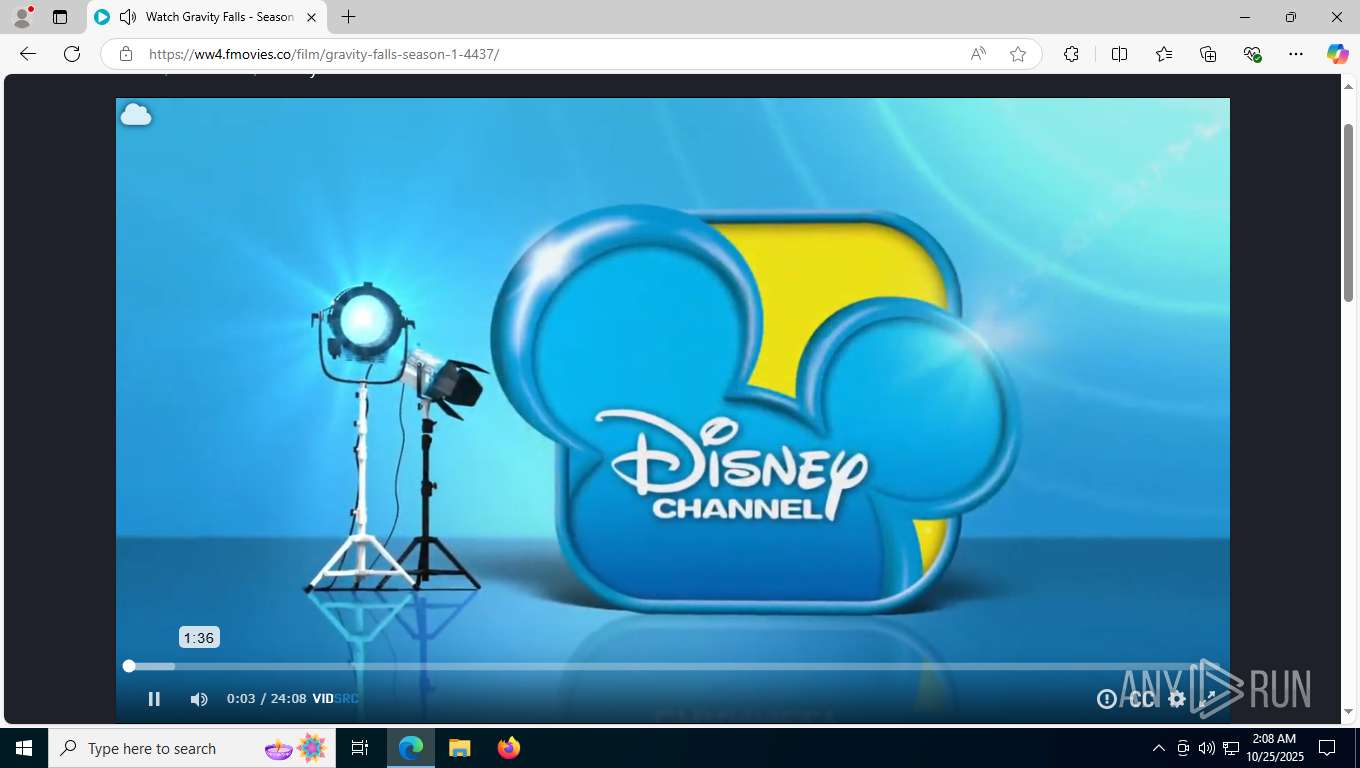The image size is (1360, 768).
Task: Click the VIDSRC logo in player
Action: 335,699
